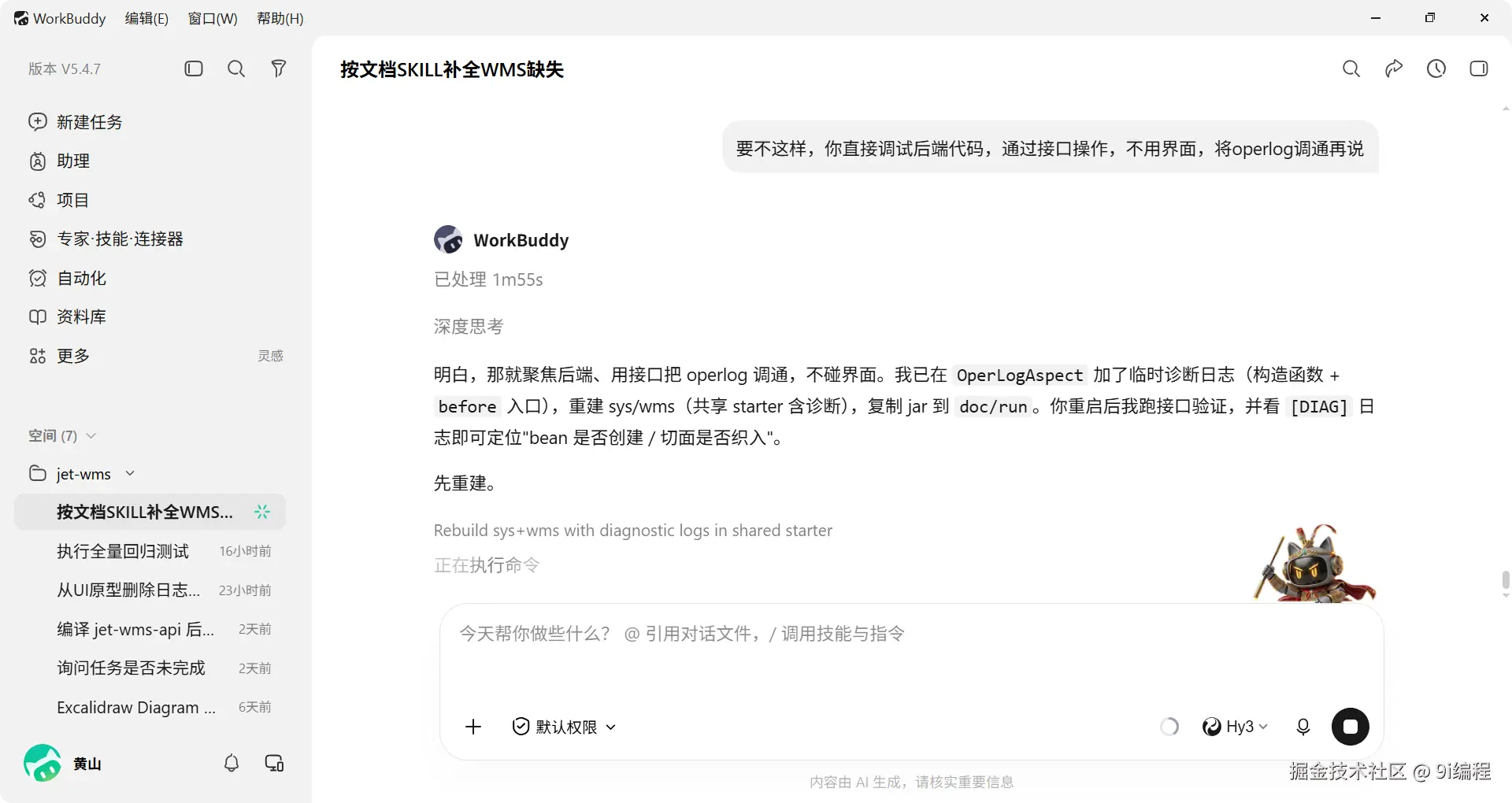Toggle the sidebar panel icon
This screenshot has width=1512, height=803.
[x=194, y=68]
